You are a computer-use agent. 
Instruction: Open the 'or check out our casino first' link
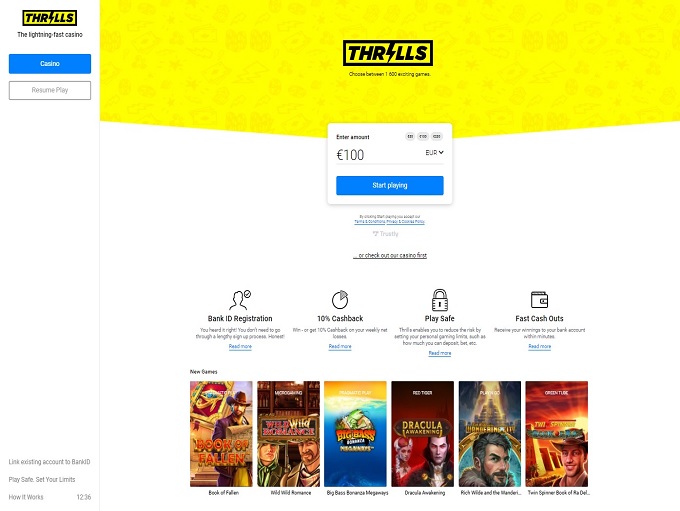[x=390, y=256]
